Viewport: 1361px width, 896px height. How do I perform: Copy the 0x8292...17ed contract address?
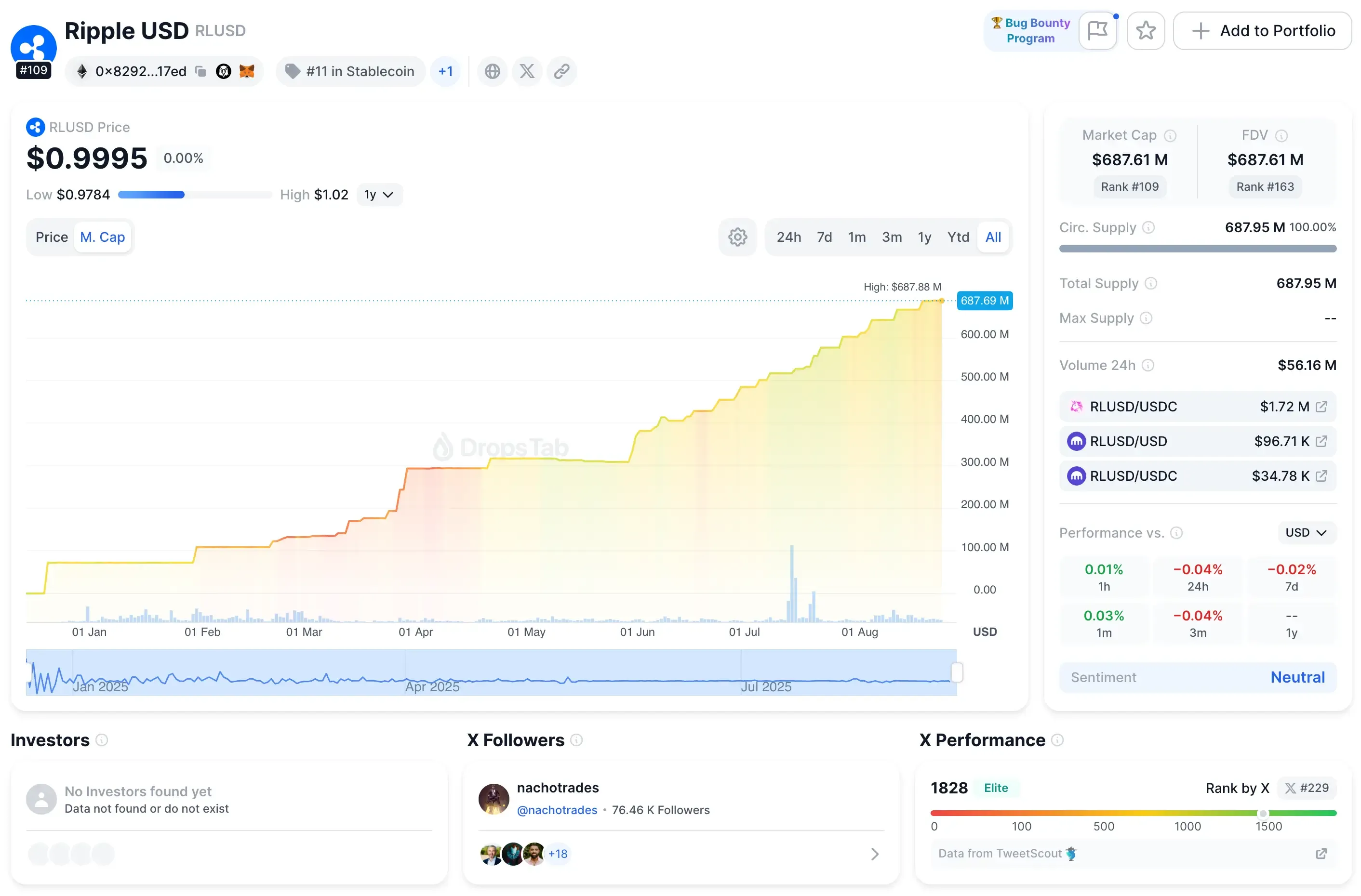[200, 71]
